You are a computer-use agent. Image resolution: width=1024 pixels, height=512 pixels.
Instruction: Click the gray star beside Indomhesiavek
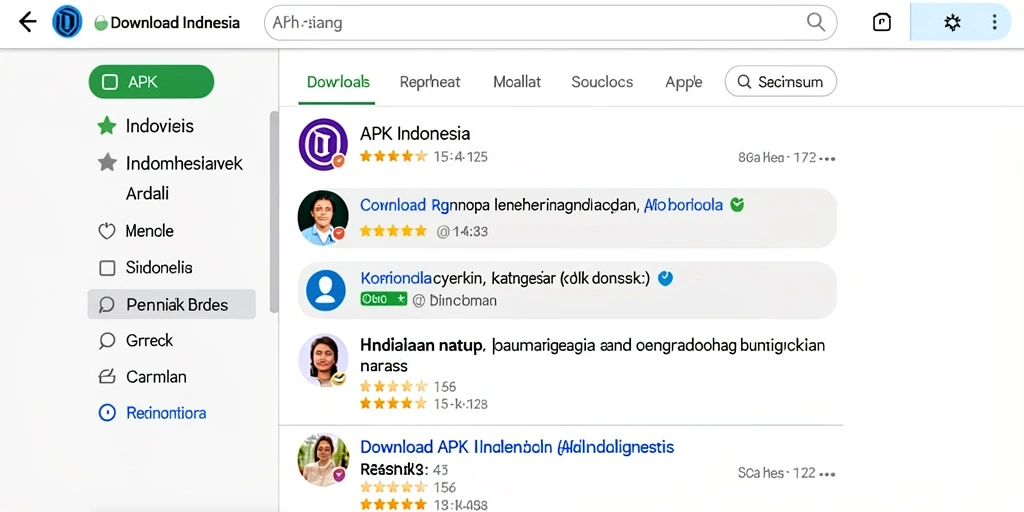pyautogui.click(x=106, y=163)
